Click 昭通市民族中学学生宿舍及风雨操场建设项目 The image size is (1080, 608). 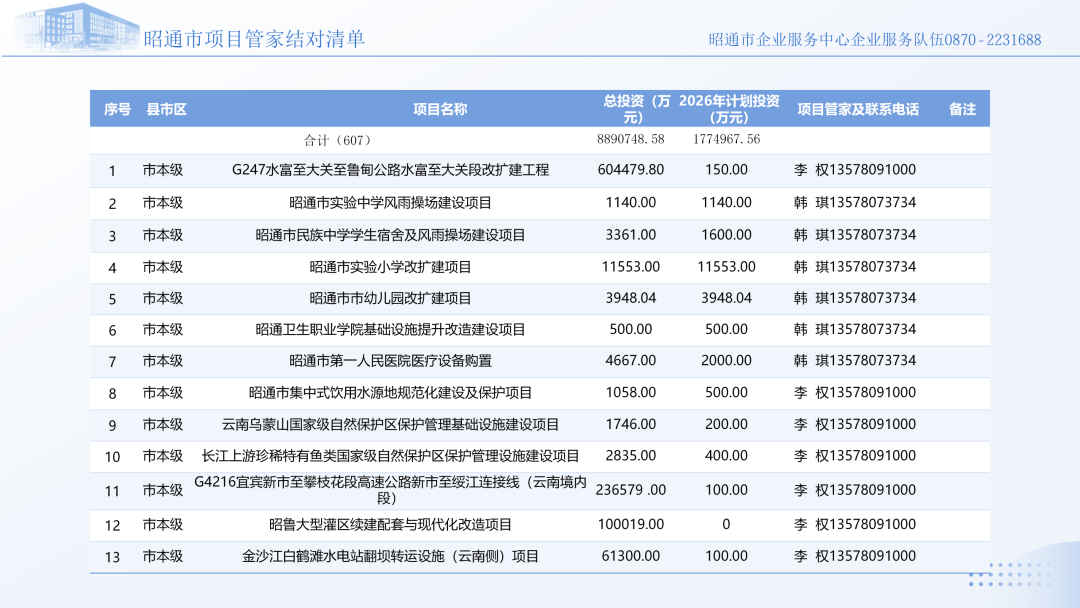click(391, 235)
